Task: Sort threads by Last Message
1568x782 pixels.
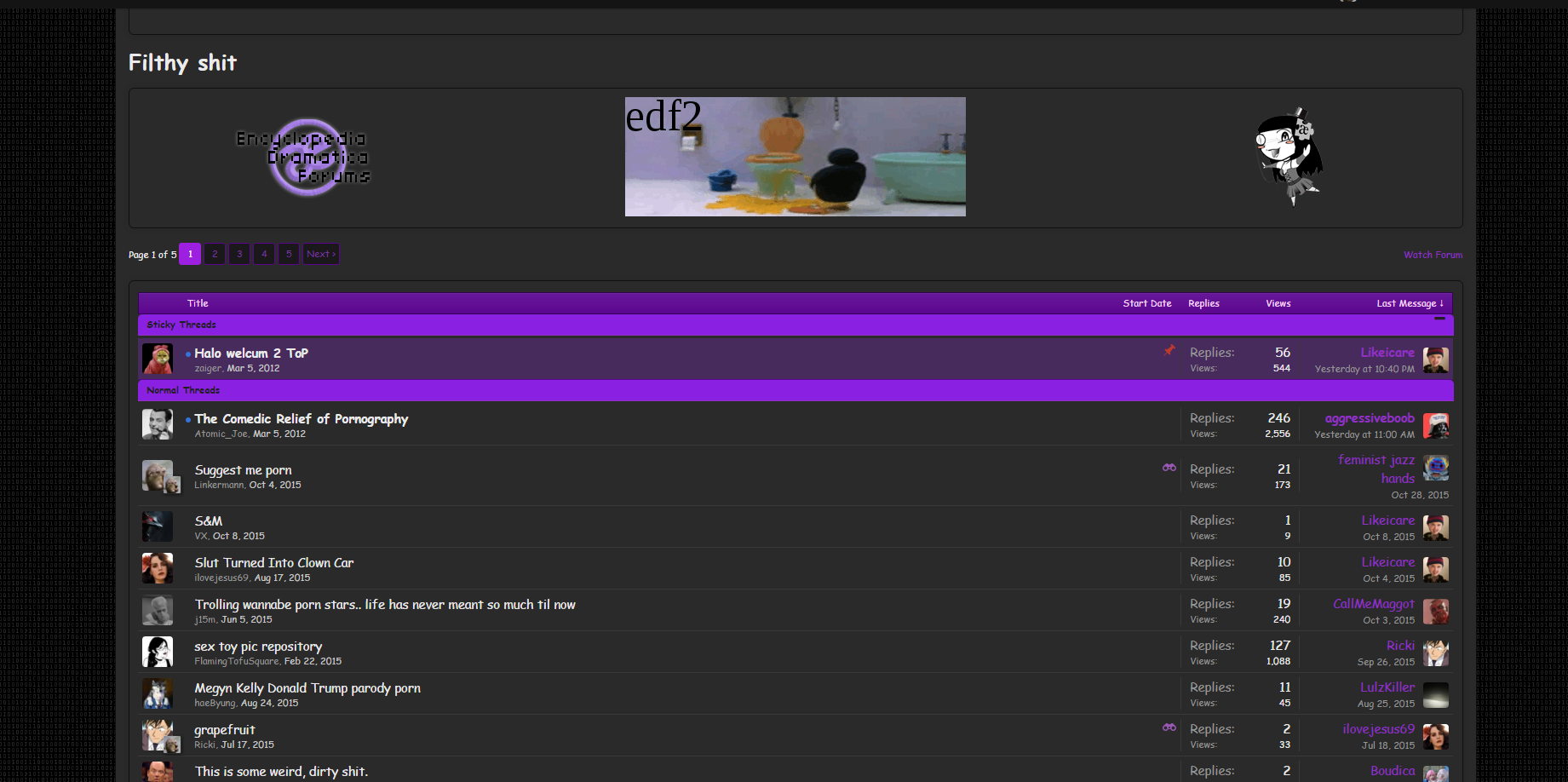Action: [1410, 303]
